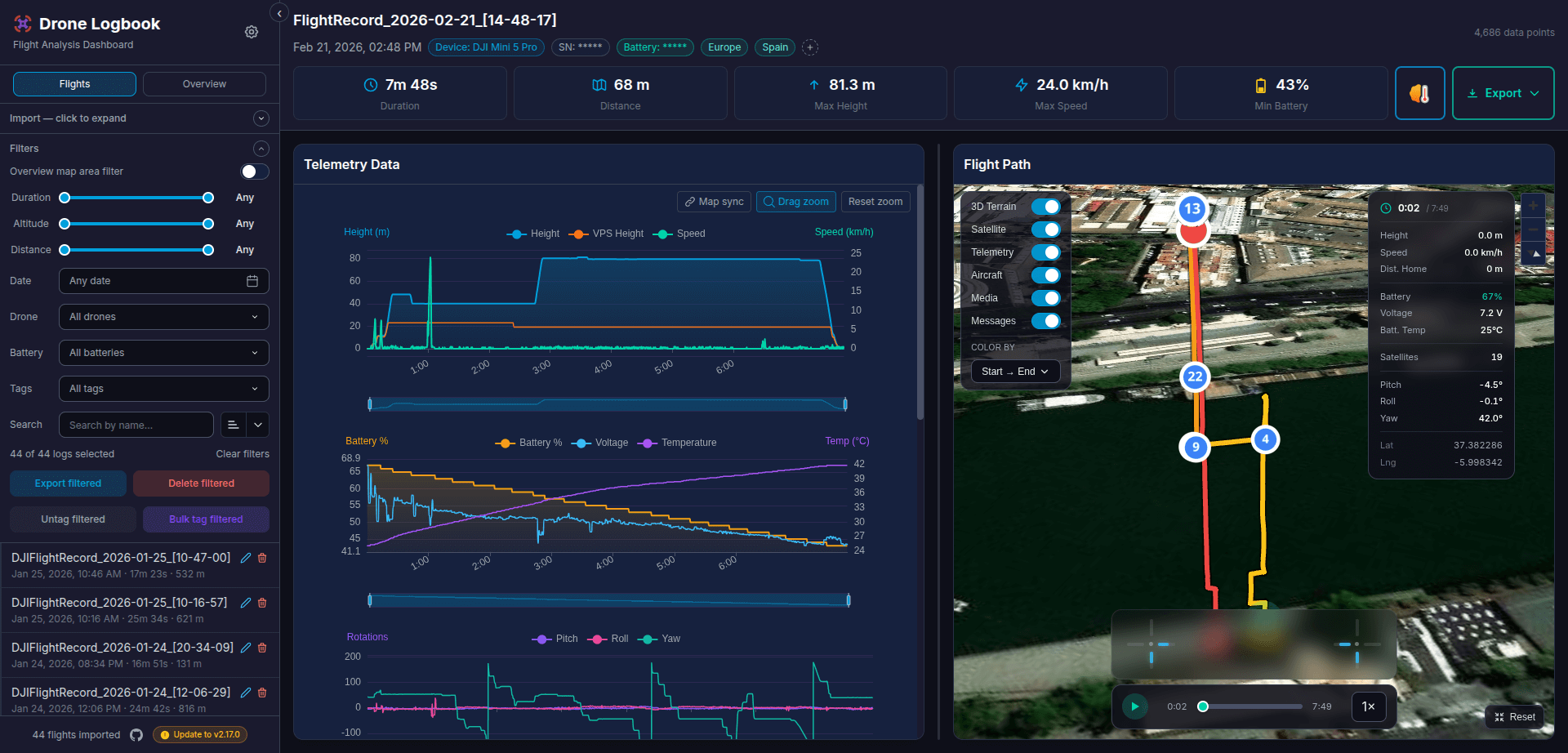Select the Flights tab
Screen dimensions: 1568x753
click(73, 83)
